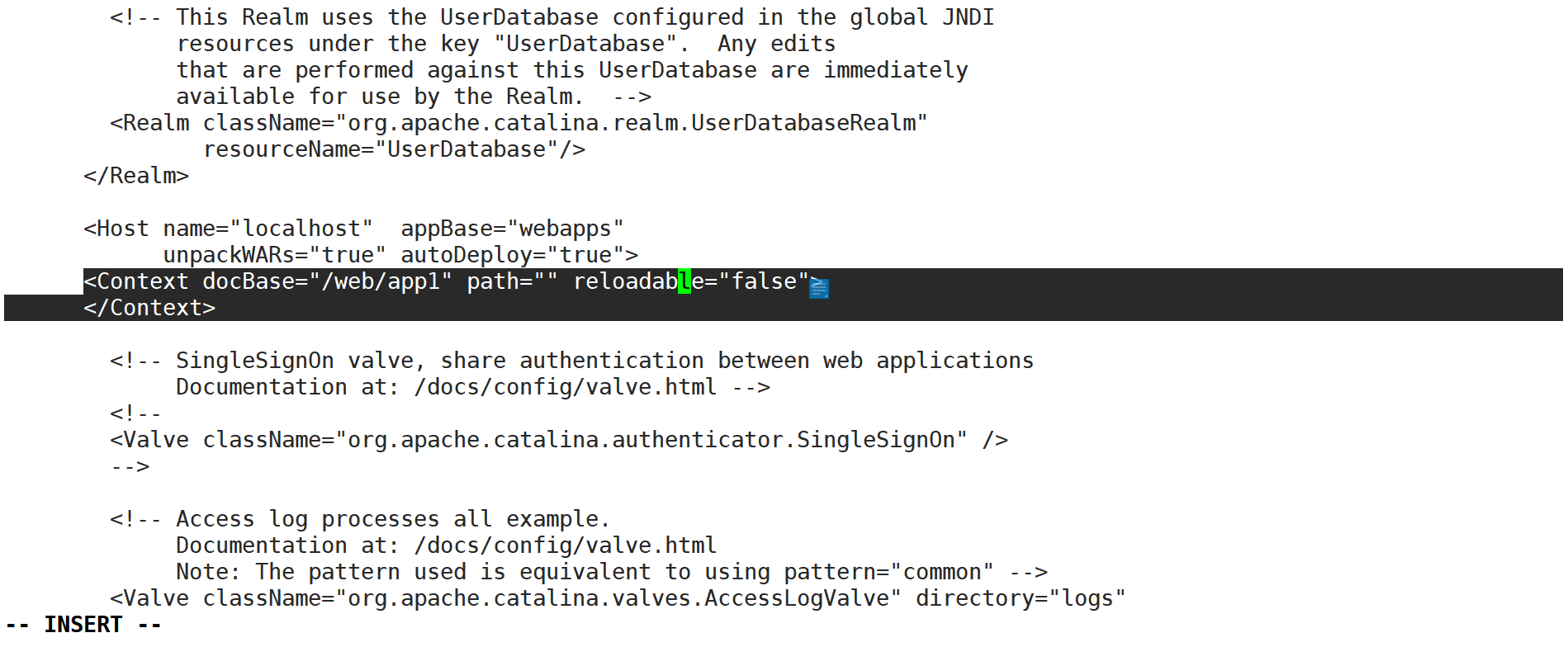Click name="localhost" in the Host element

tap(268, 229)
